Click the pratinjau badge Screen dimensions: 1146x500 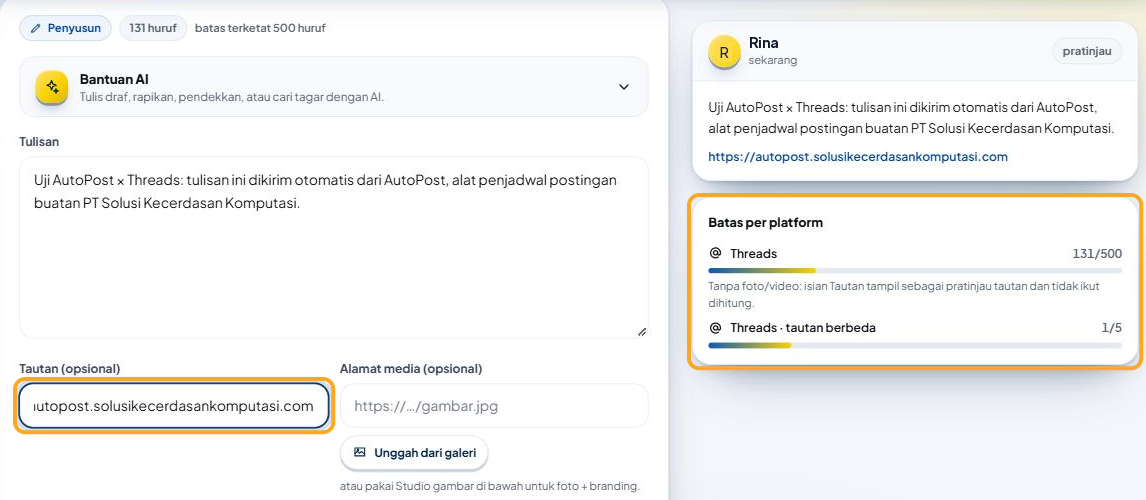click(1087, 51)
